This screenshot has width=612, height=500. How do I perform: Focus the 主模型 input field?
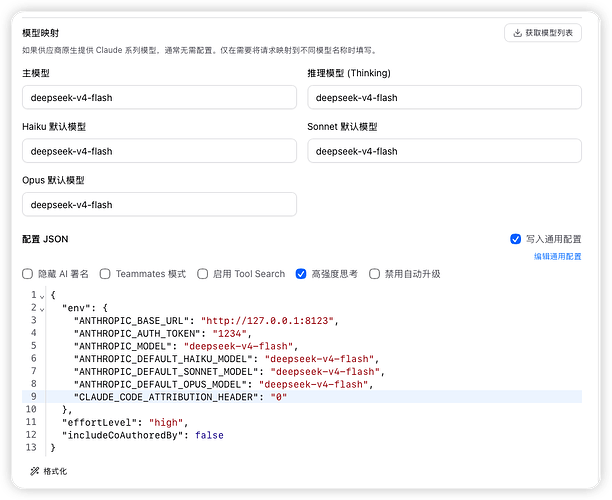[159, 98]
